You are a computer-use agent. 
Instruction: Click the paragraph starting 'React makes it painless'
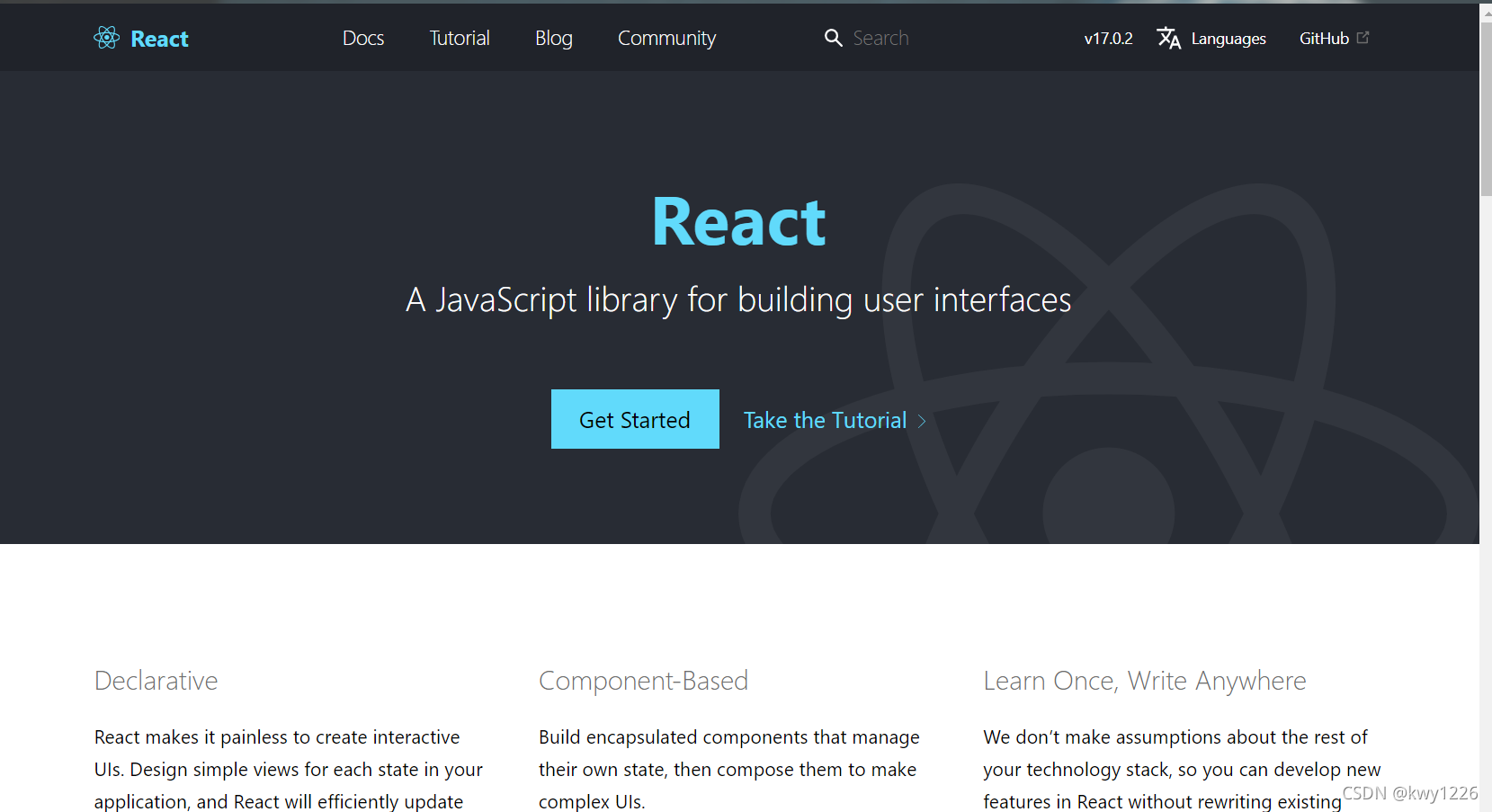(289, 769)
